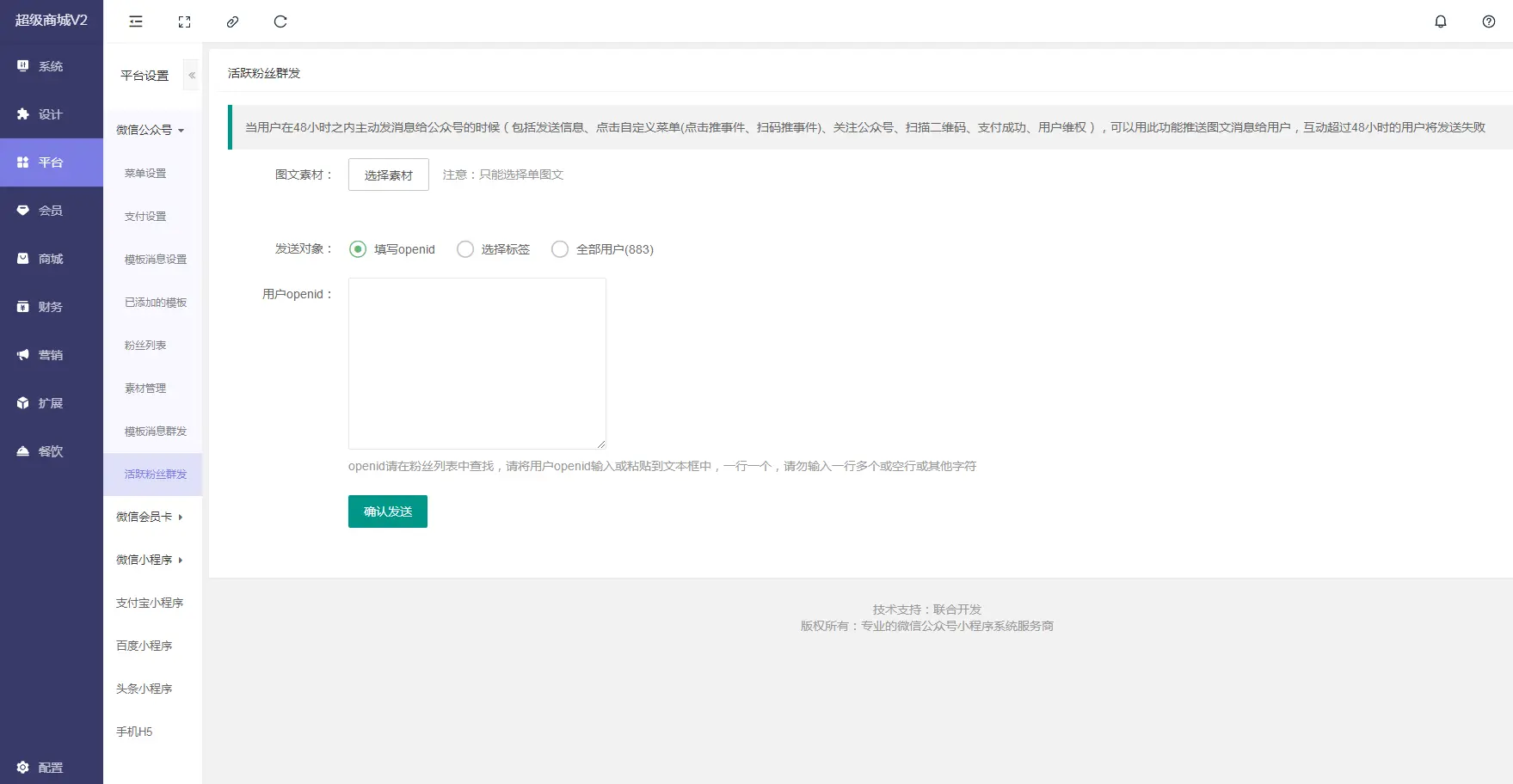The width and height of the screenshot is (1513, 784).
Task: Open 素材管理 in the submenu
Action: tap(152, 388)
